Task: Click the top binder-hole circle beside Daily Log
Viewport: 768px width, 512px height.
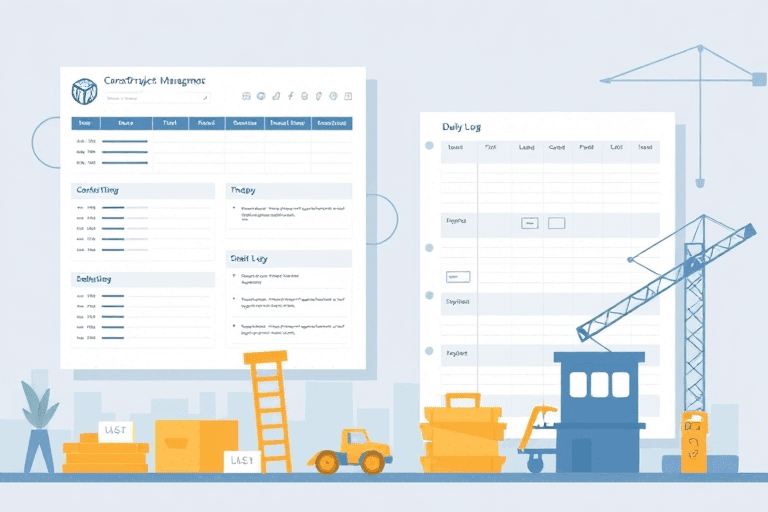Action: (x=428, y=146)
